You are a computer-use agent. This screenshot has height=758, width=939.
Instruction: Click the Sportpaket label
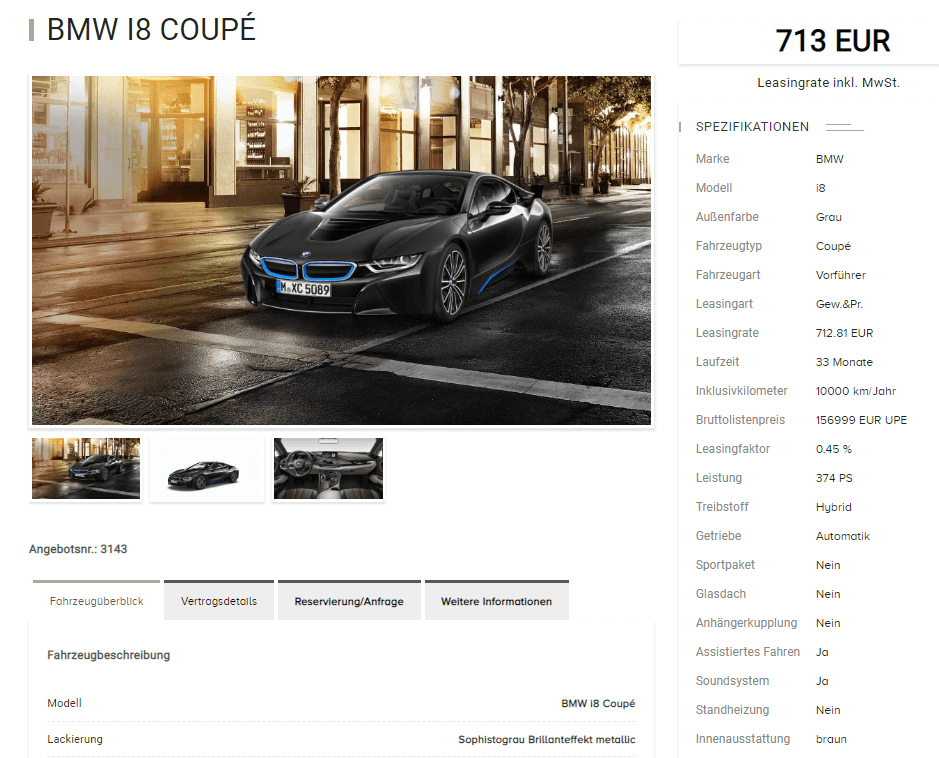[725, 565]
